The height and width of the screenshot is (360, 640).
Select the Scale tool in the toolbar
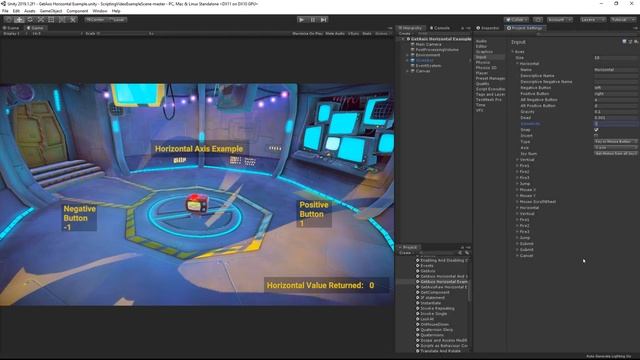[x=40, y=20]
